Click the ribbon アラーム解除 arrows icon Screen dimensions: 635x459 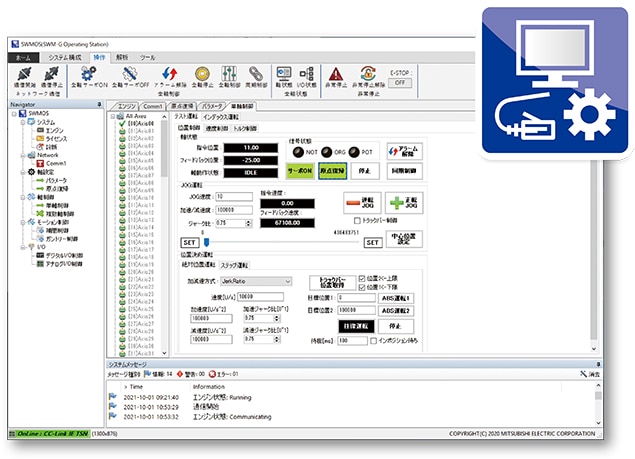point(170,73)
